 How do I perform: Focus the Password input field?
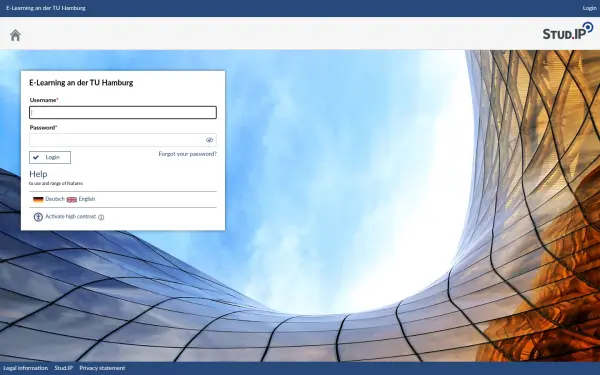123,140
